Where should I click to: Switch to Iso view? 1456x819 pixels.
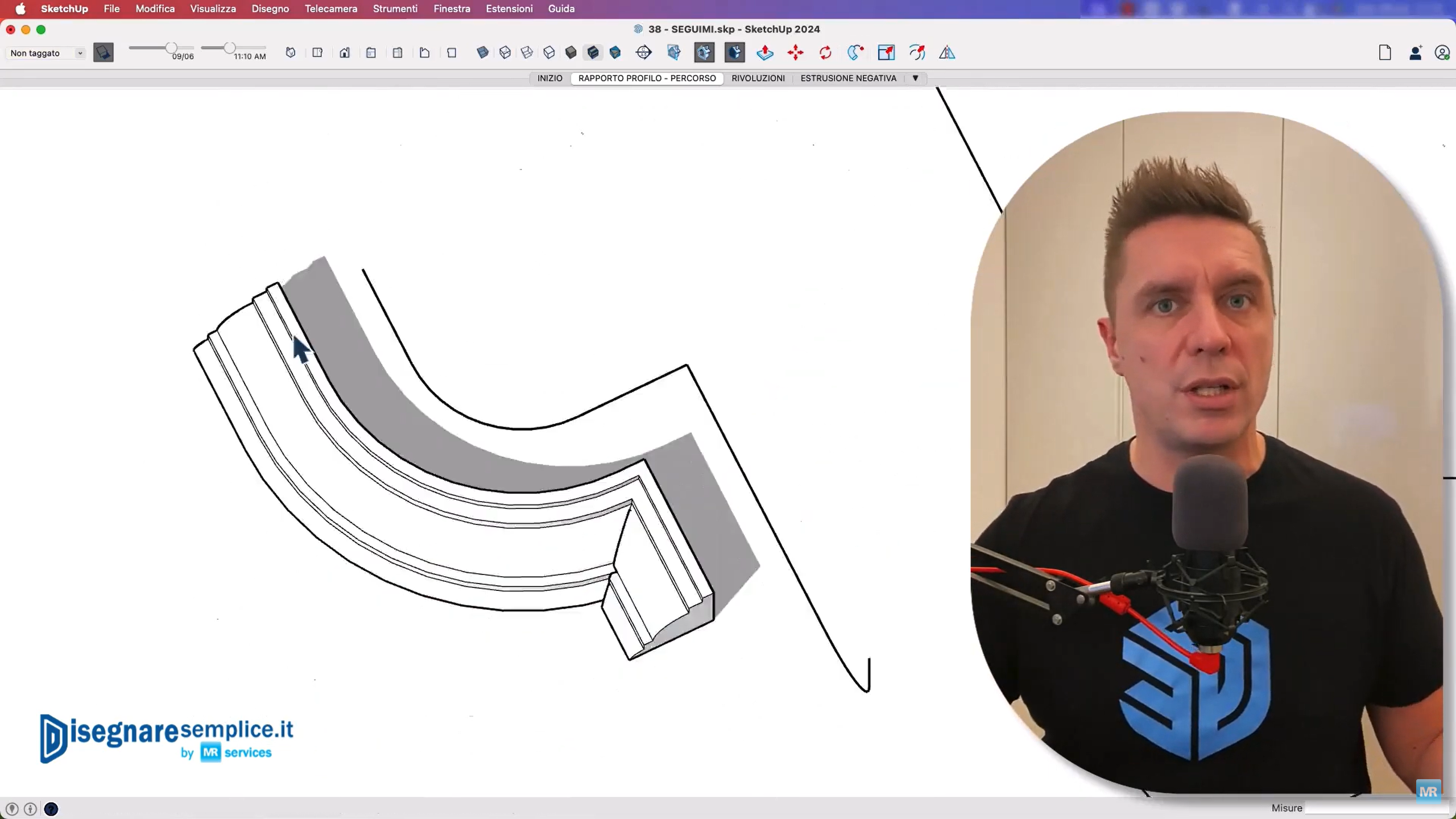291,53
